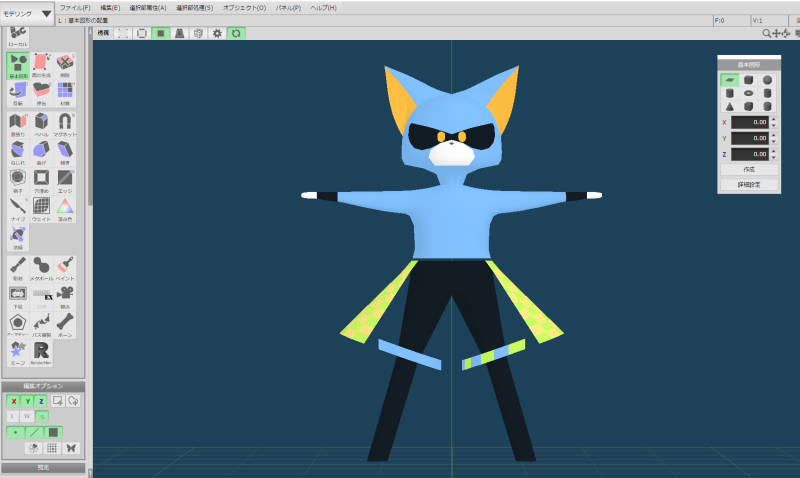Select the ウェイト (weight) tool
Image resolution: width=800 pixels, height=478 pixels.
(x=41, y=209)
